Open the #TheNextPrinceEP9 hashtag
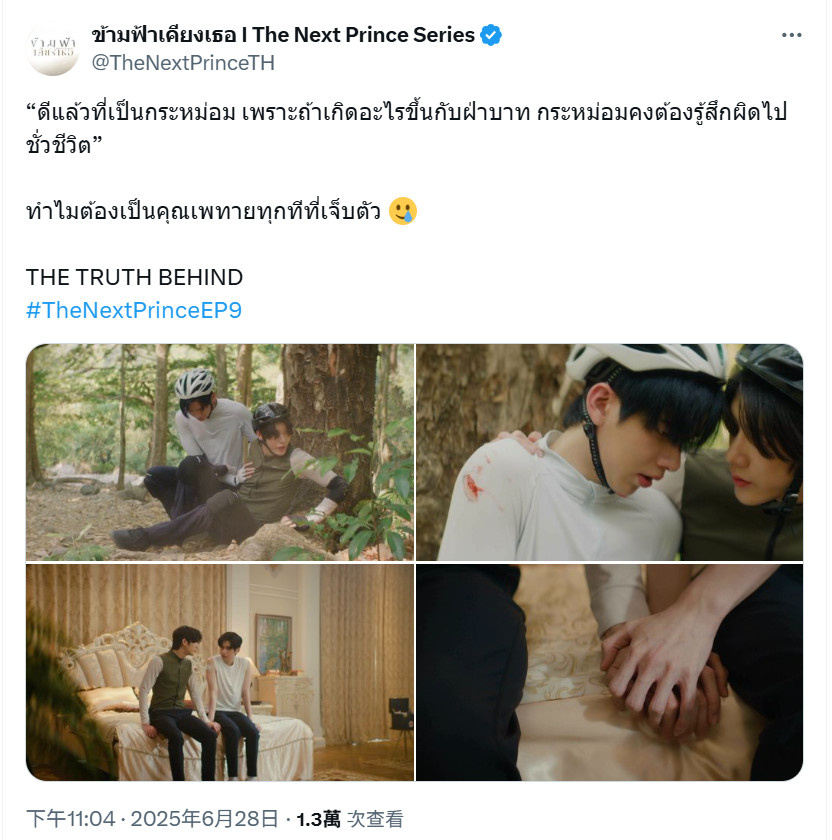 coord(134,310)
